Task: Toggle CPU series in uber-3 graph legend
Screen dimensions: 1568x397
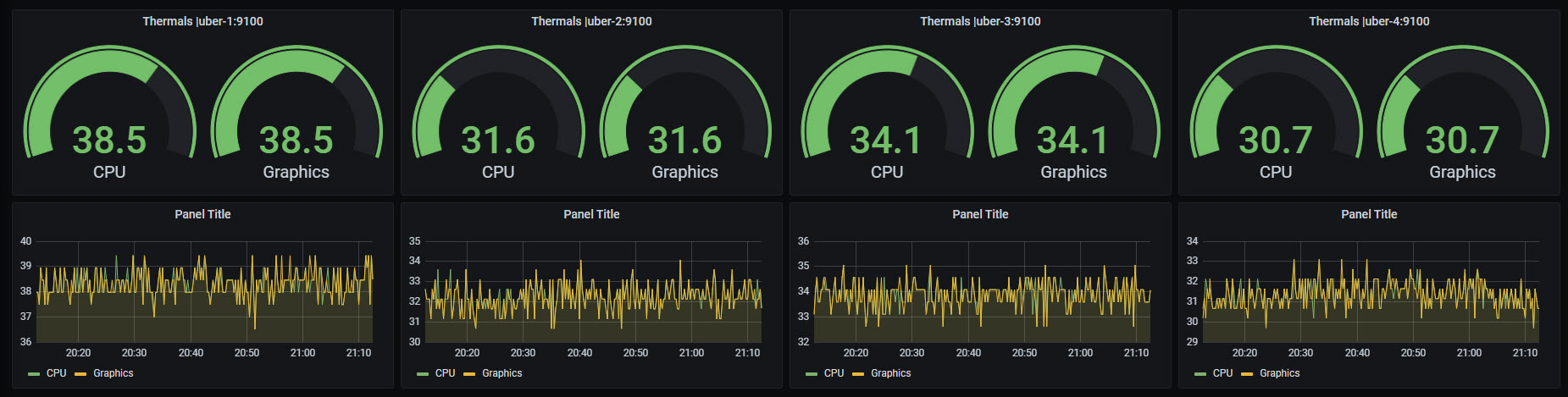Action: 834,373
